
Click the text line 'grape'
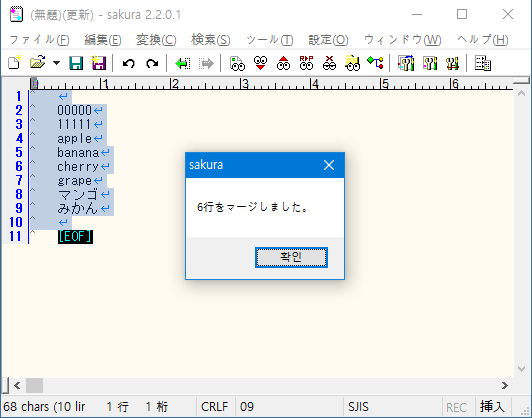click(x=74, y=181)
